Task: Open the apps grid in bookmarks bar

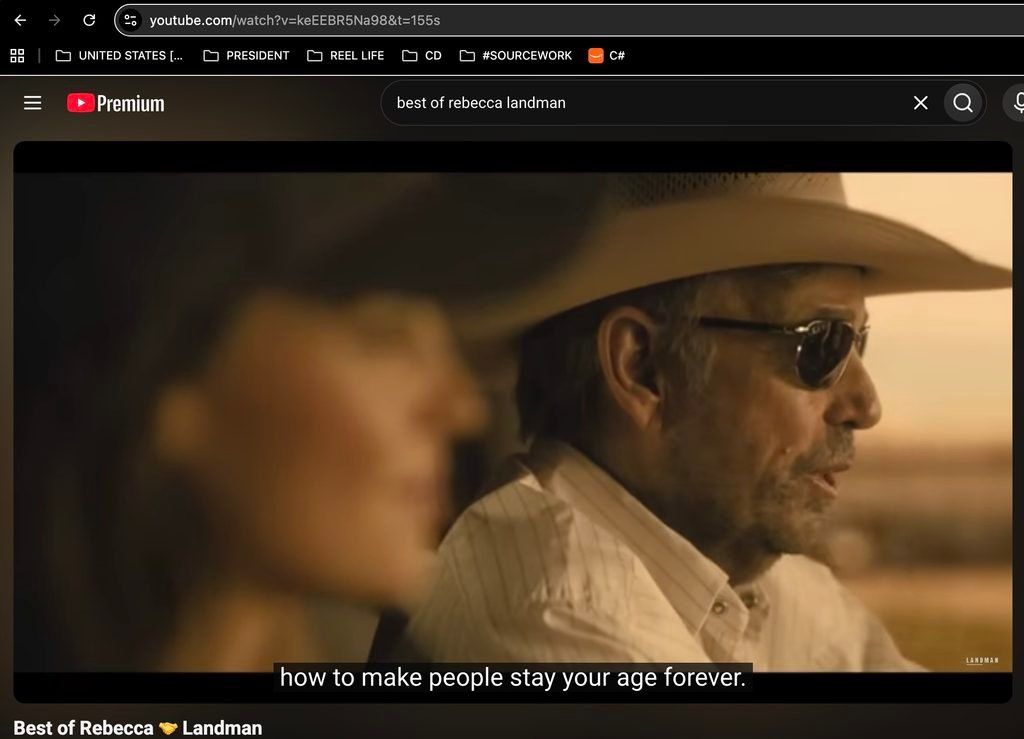Action: click(17, 55)
